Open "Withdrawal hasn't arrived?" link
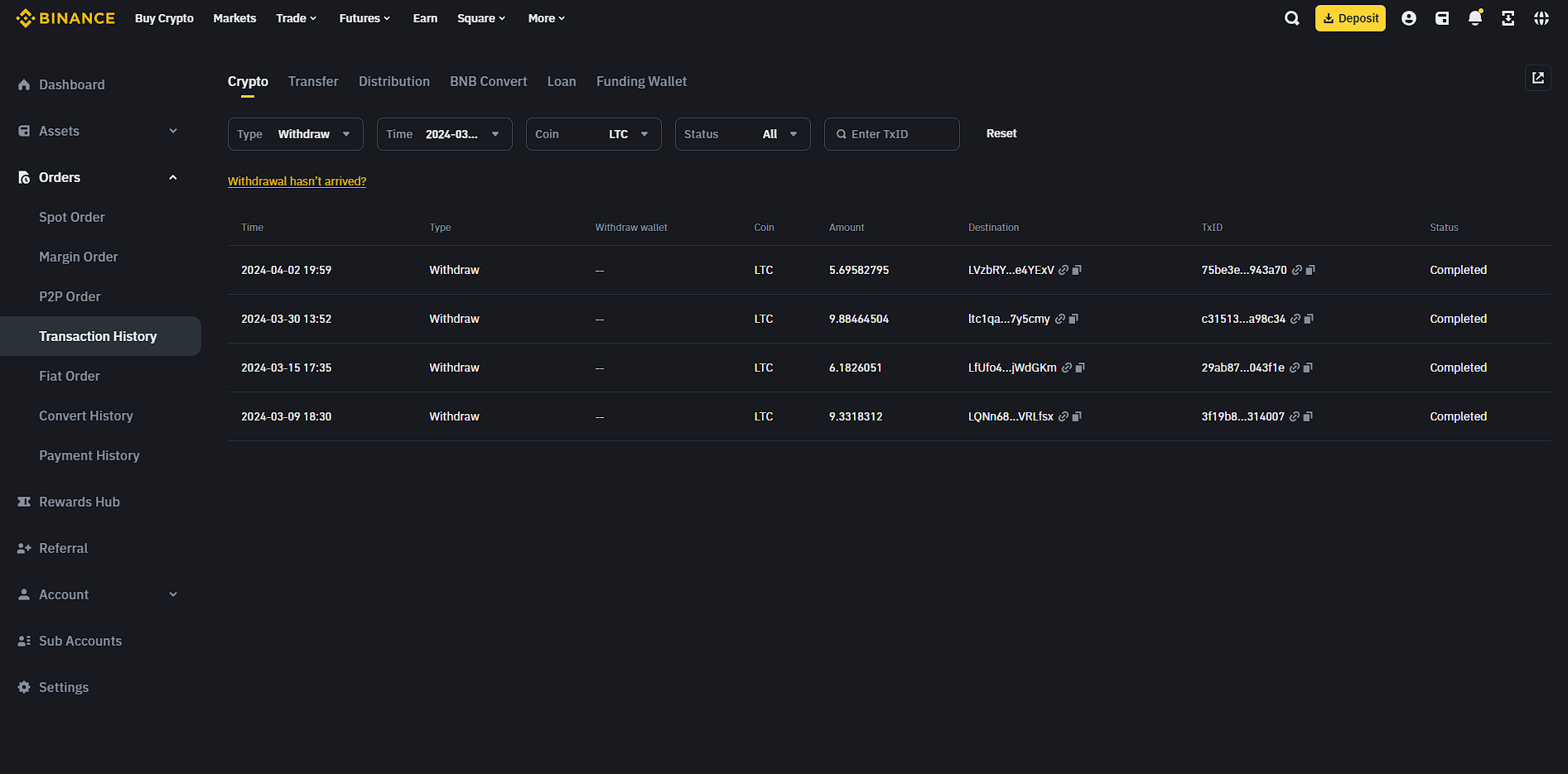 coord(297,181)
